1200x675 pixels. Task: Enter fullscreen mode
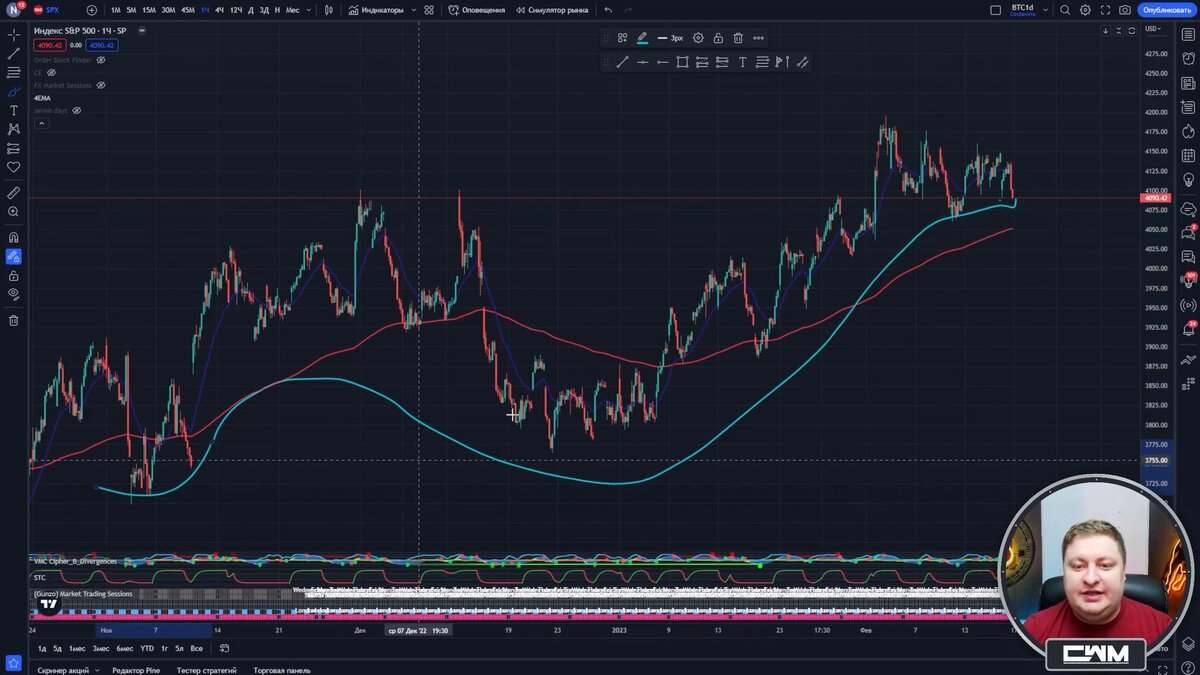(1105, 10)
